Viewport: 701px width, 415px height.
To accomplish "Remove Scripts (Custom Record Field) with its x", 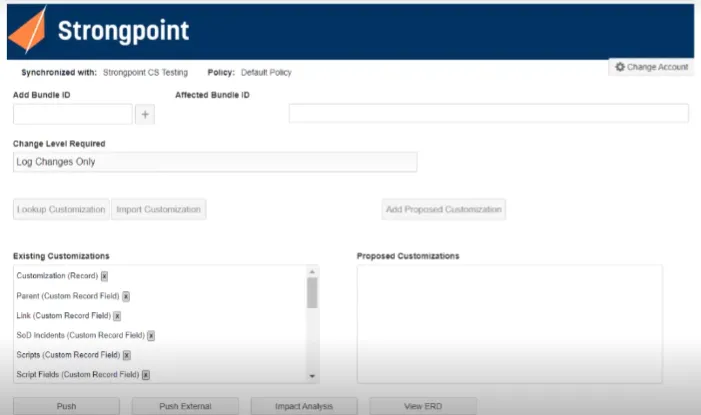I will pos(127,356).
